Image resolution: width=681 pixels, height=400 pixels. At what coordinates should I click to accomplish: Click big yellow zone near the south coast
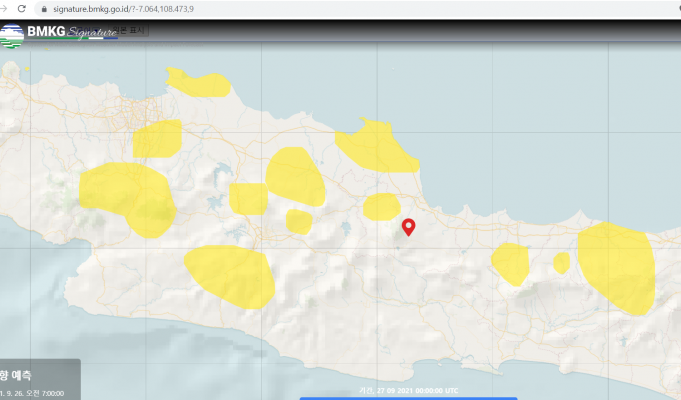pyautogui.click(x=230, y=275)
